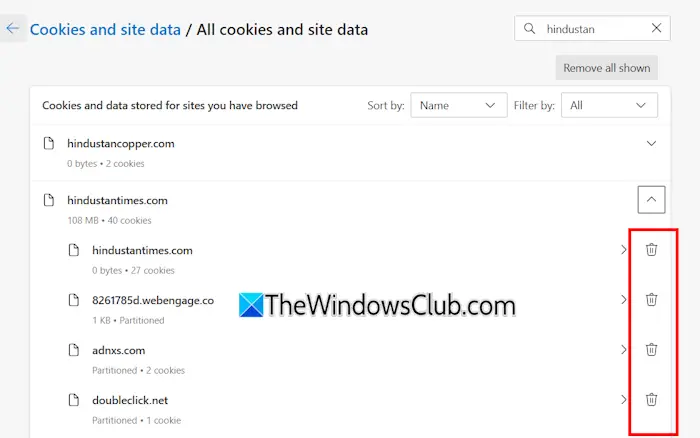Viewport: 700px width, 438px height.
Task: Click the back arrow icon
Action: pyautogui.click(x=12, y=29)
